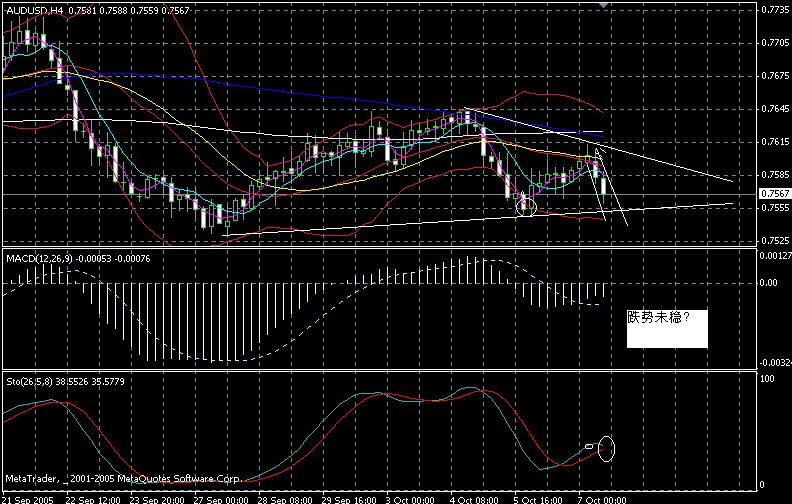Click time axis label 22 Sep 12:00
Image resolution: width=792 pixels, height=504 pixels.
point(93,500)
